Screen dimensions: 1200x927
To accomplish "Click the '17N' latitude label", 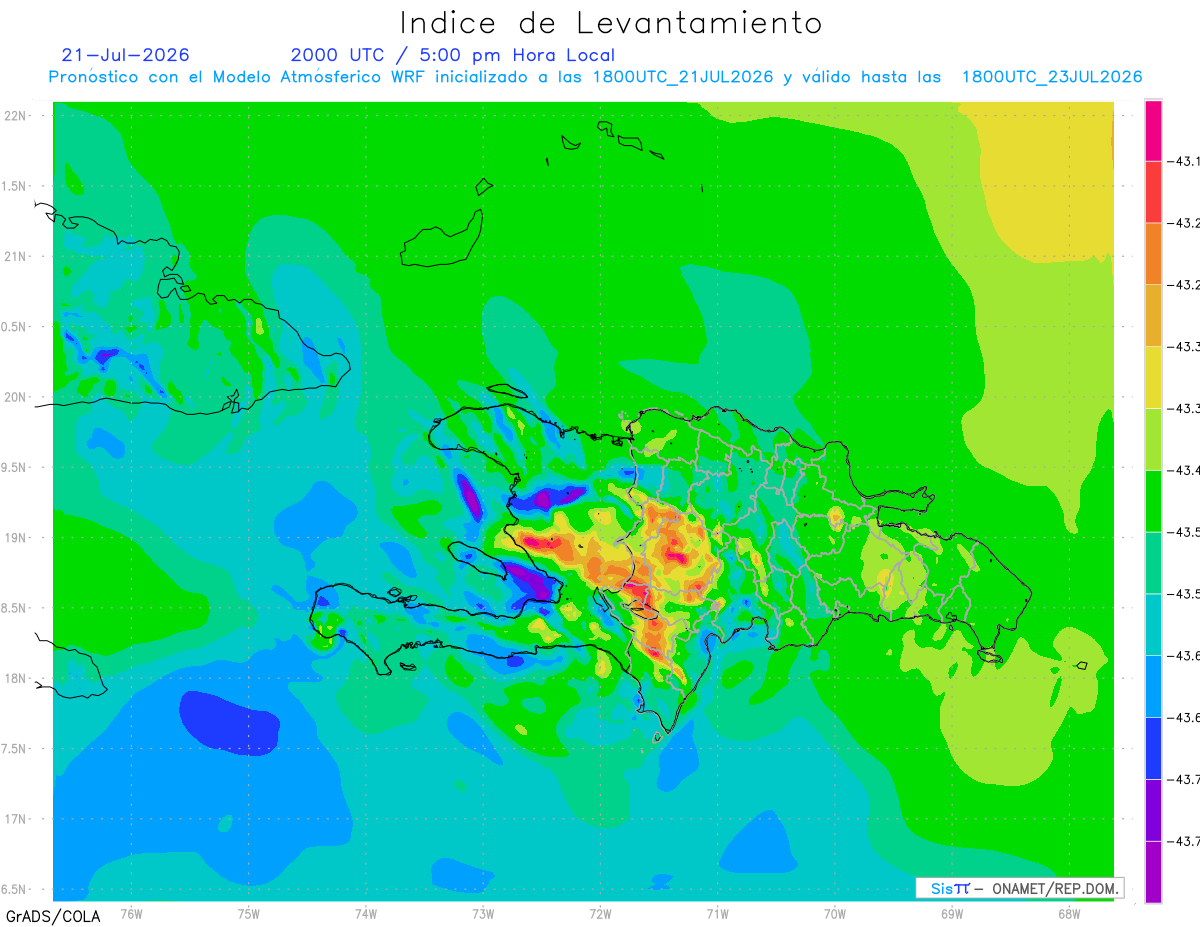I will 17,819.
